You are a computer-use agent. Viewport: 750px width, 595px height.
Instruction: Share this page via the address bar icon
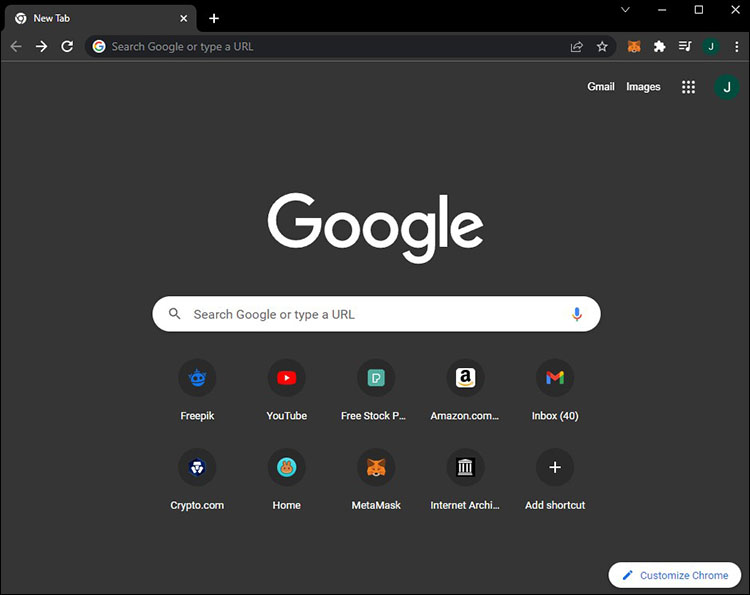click(x=577, y=46)
